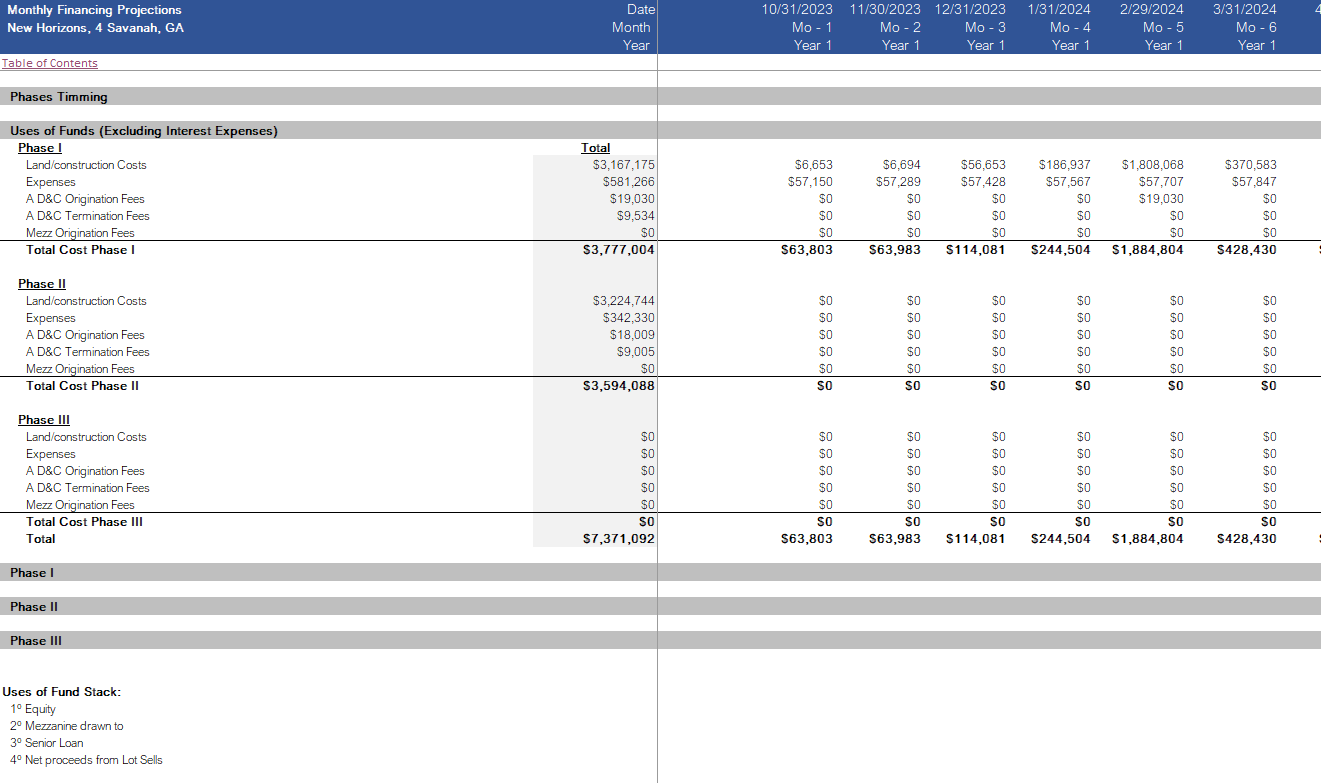The width and height of the screenshot is (1321, 783).
Task: Select the $3,594,088 Total Cost Phase II cell
Action: 618,386
